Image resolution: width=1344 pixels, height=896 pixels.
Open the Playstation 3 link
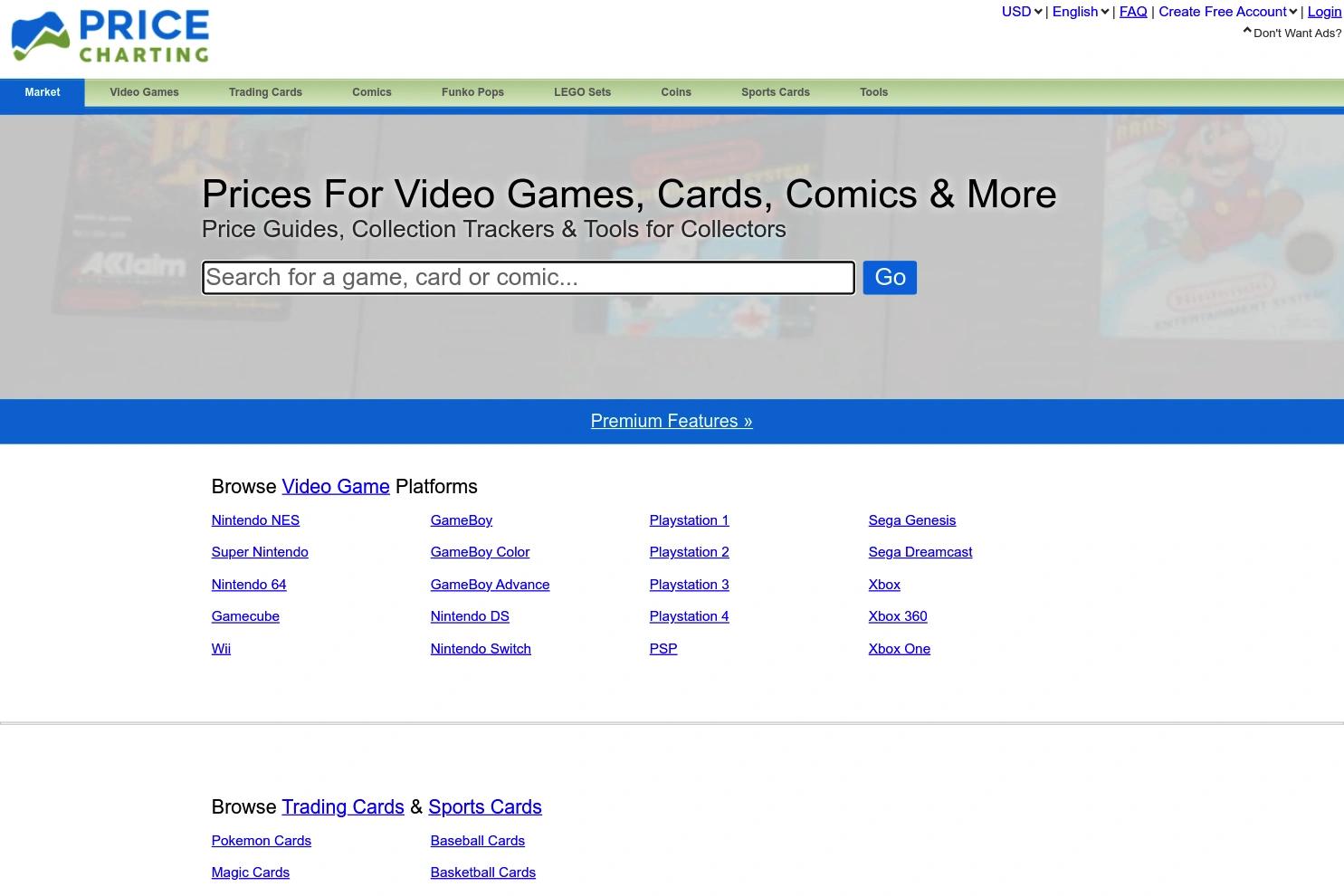point(689,585)
